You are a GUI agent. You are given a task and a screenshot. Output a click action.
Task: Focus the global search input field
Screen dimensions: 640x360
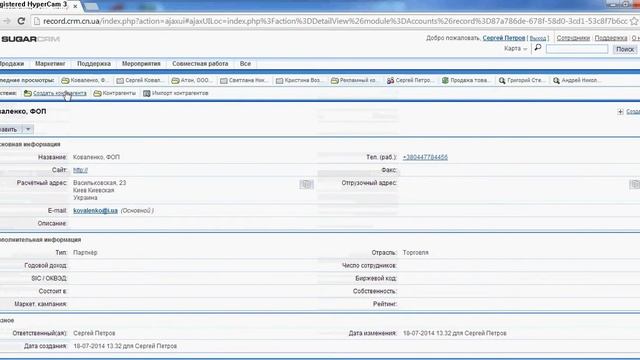tap(577, 49)
